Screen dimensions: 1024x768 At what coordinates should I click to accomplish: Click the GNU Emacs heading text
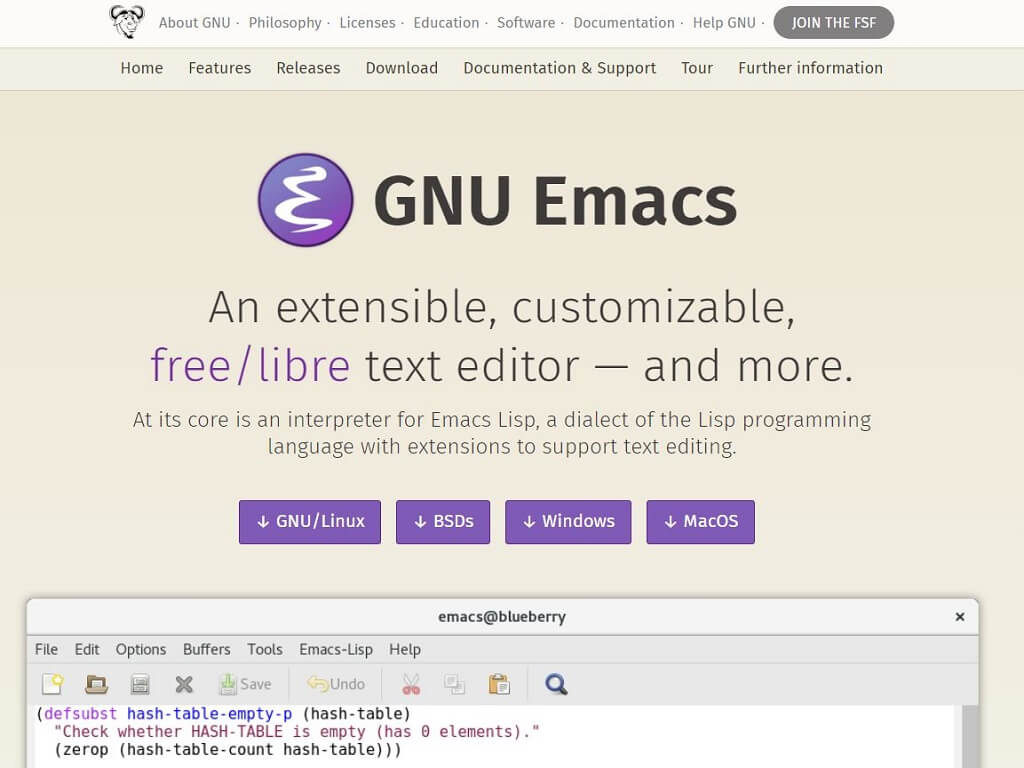(x=555, y=200)
